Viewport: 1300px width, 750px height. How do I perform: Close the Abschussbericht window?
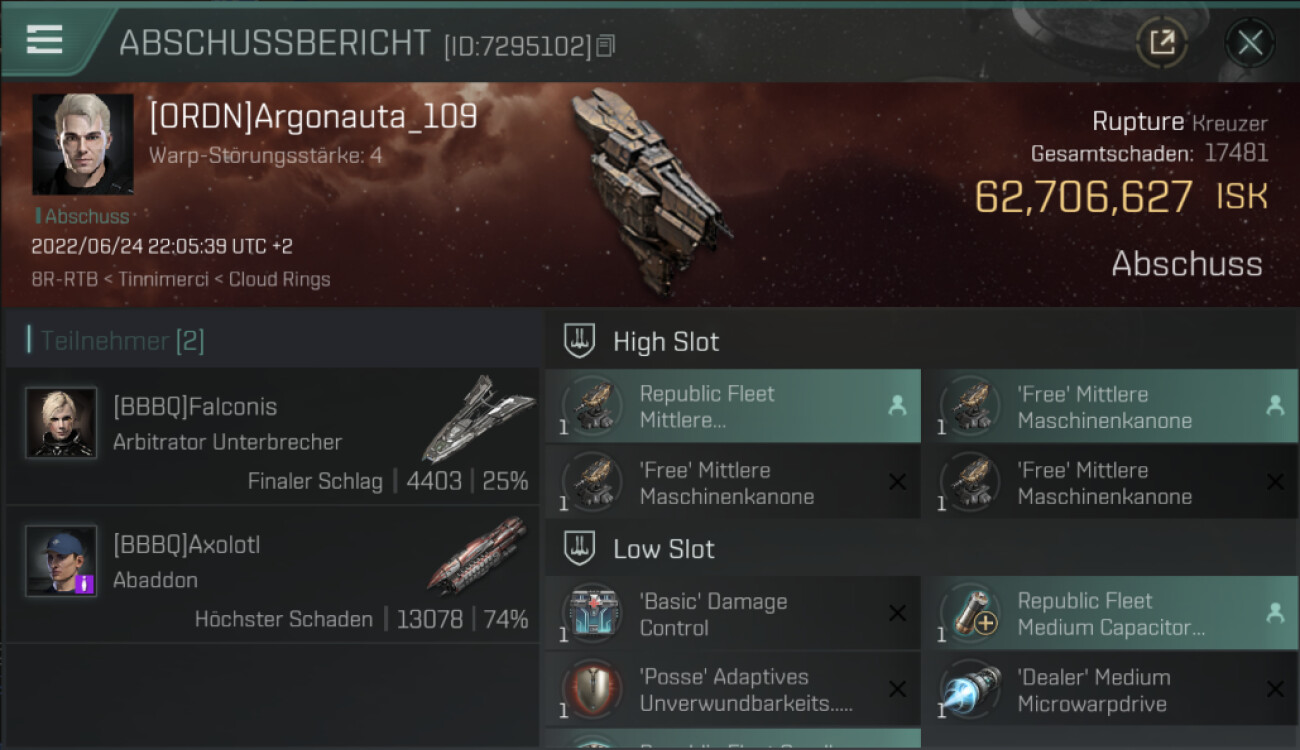1249,43
